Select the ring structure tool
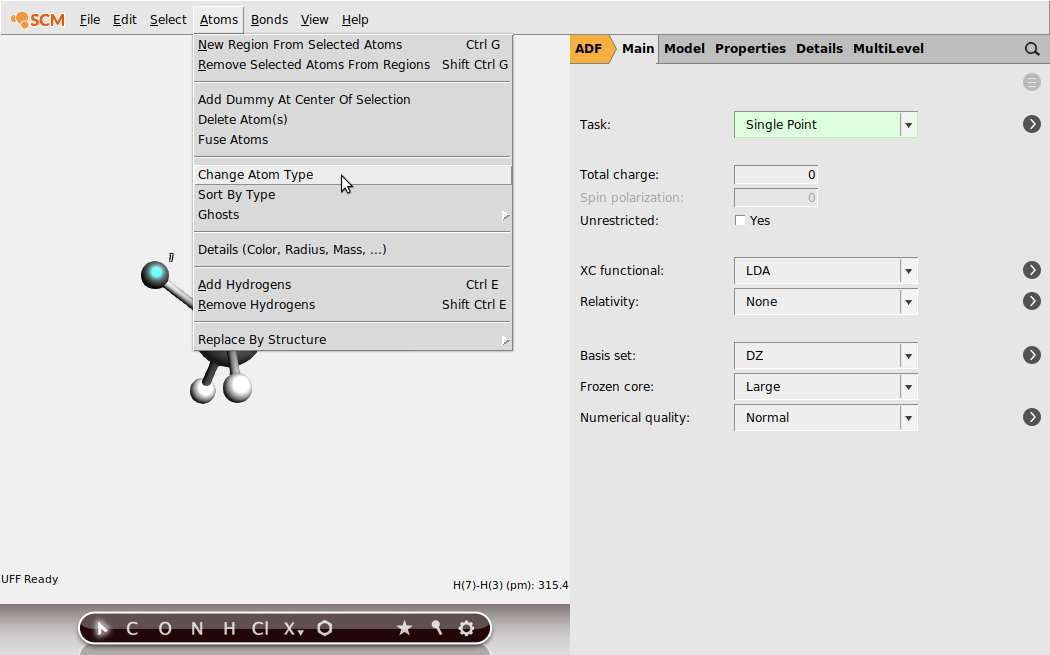 [325, 628]
